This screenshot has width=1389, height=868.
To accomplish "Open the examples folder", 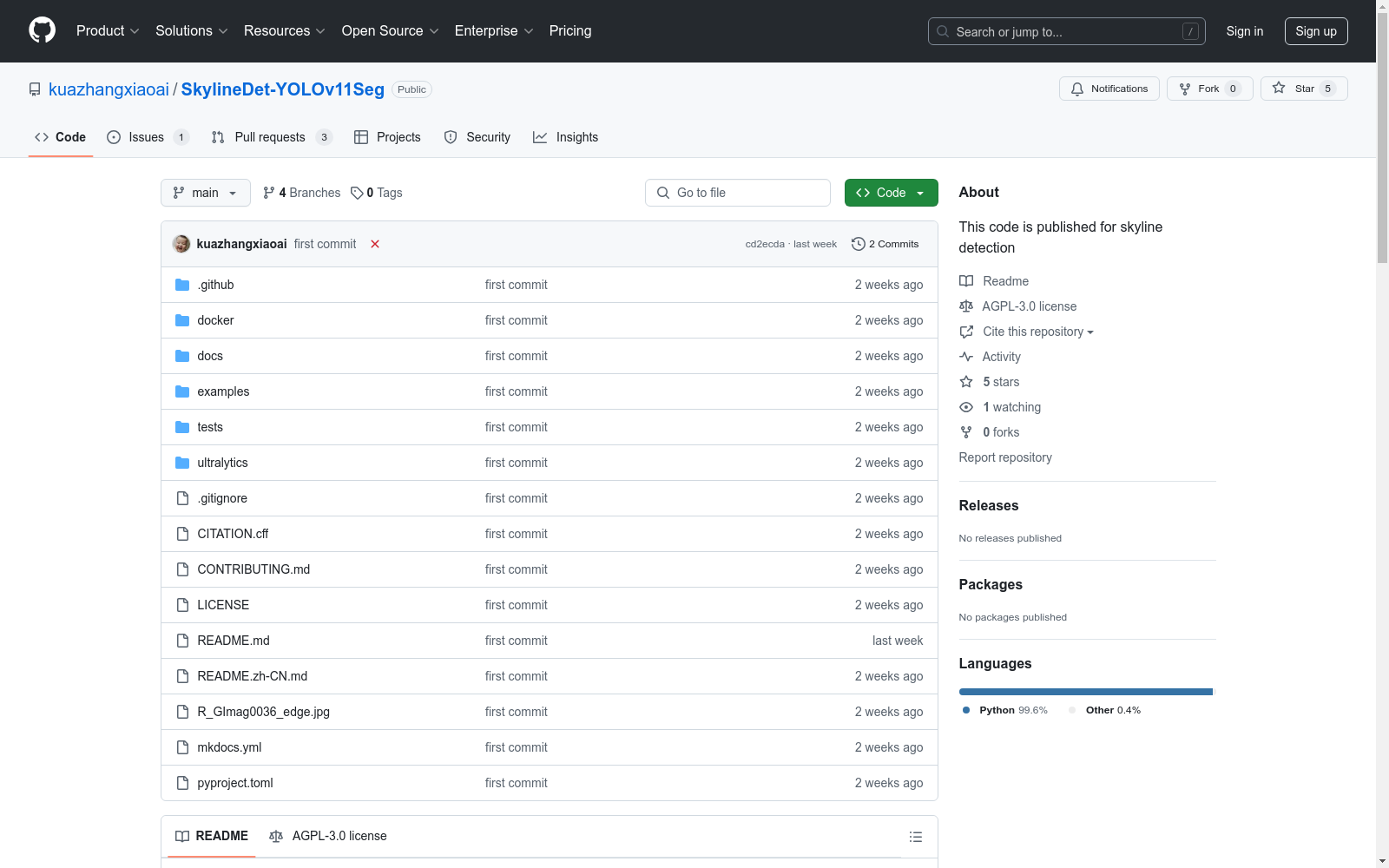I will pyautogui.click(x=223, y=391).
